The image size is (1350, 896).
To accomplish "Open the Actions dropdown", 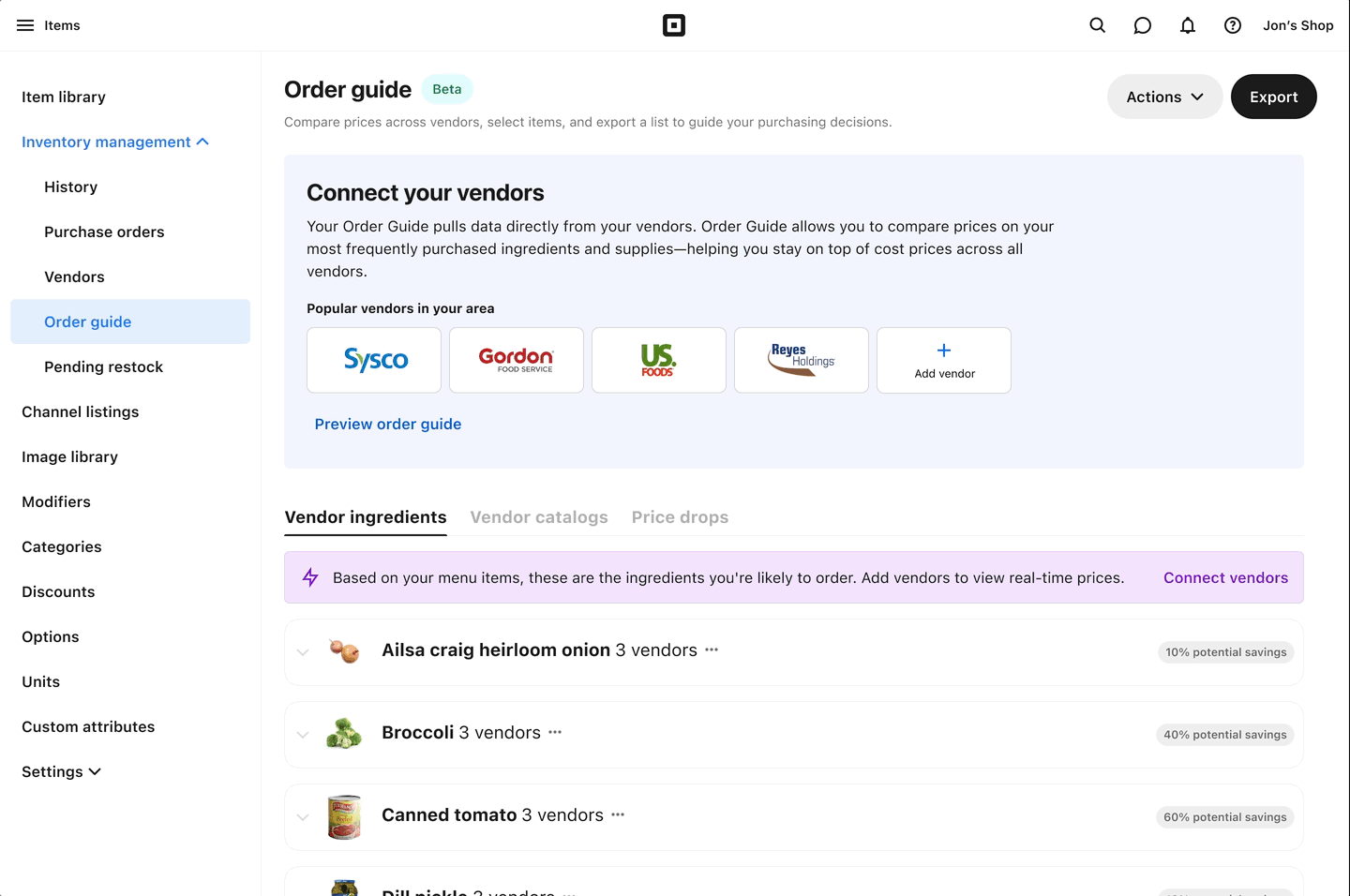I will coord(1164,97).
